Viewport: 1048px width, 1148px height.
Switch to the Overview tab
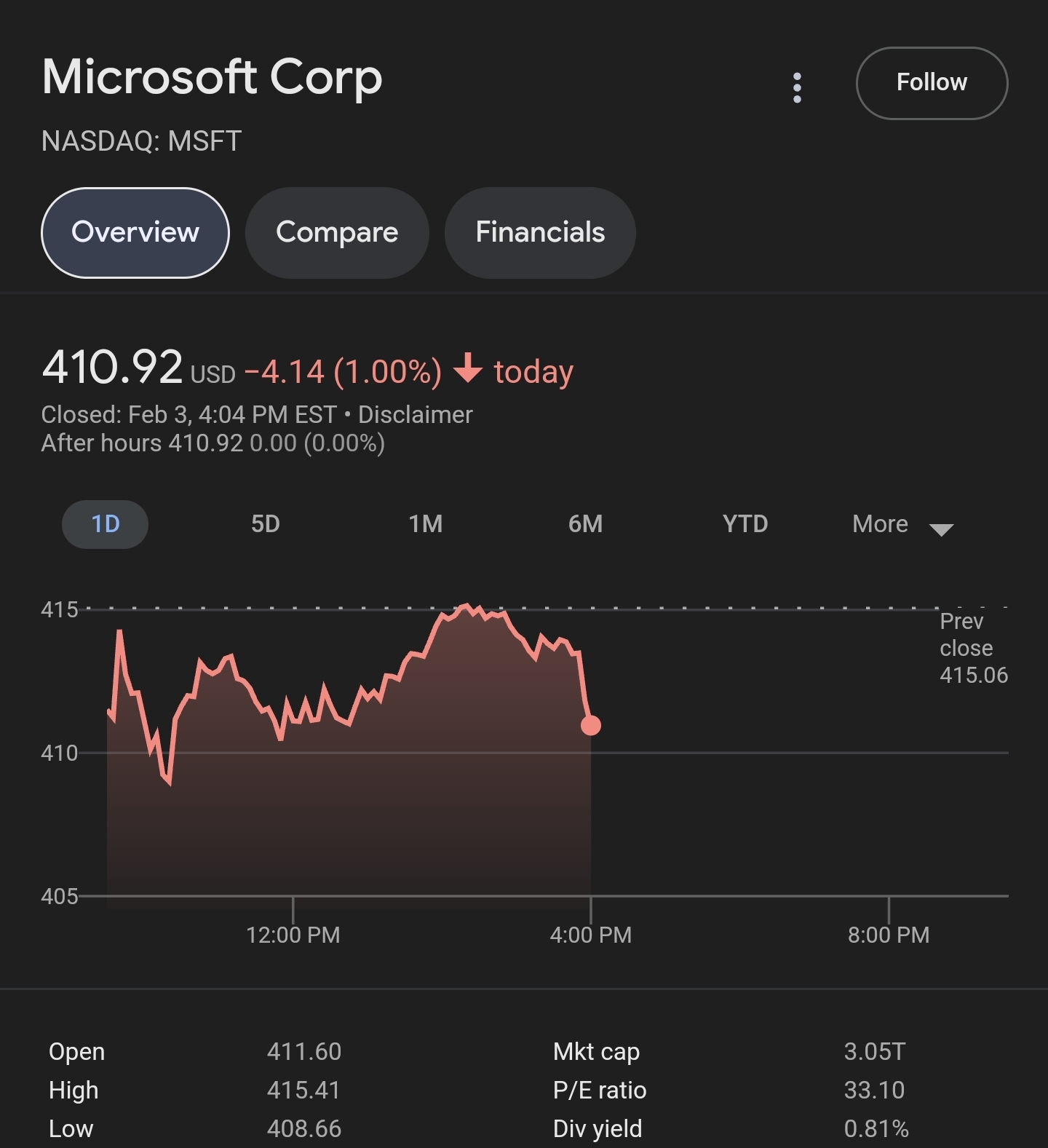click(x=135, y=232)
